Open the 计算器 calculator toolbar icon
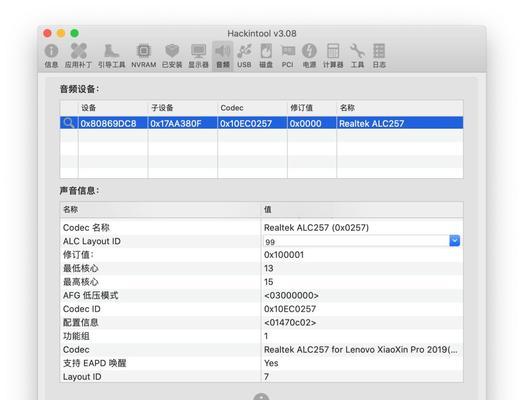This screenshot has width=524, height=400. click(333, 55)
